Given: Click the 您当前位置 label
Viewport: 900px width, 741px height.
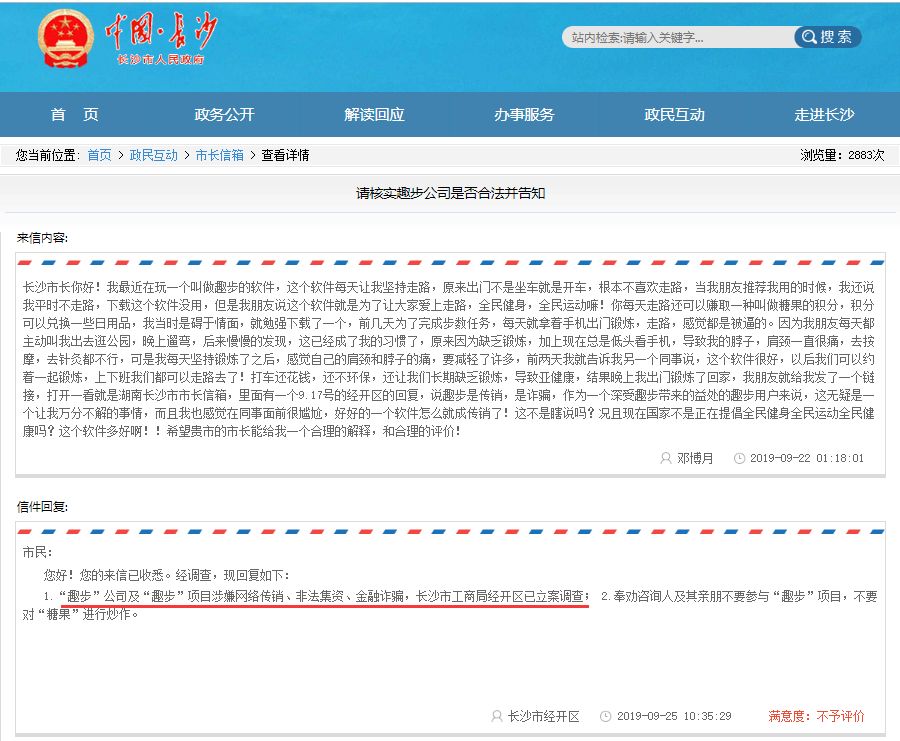Looking at the screenshot, I should point(48,155).
